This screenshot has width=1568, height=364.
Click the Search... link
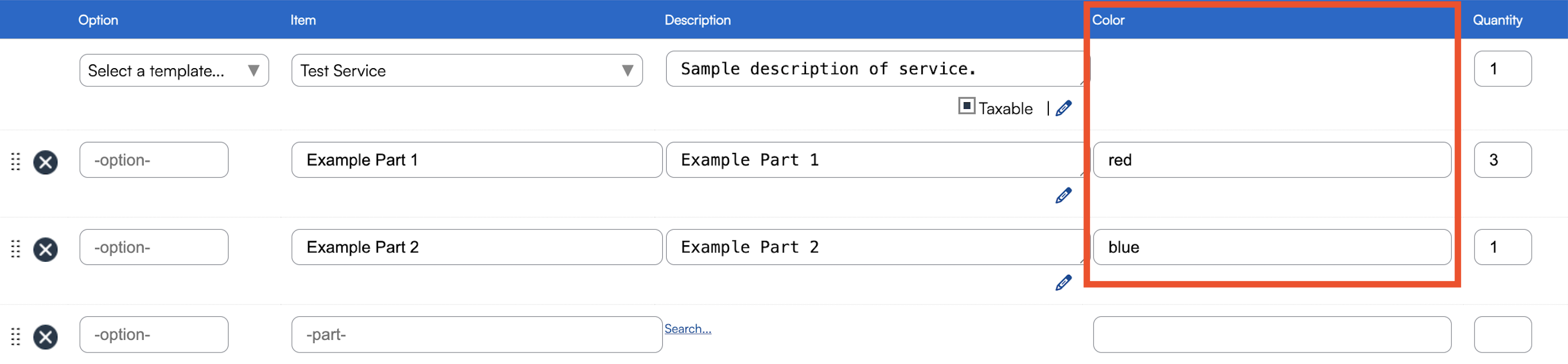pos(687,329)
